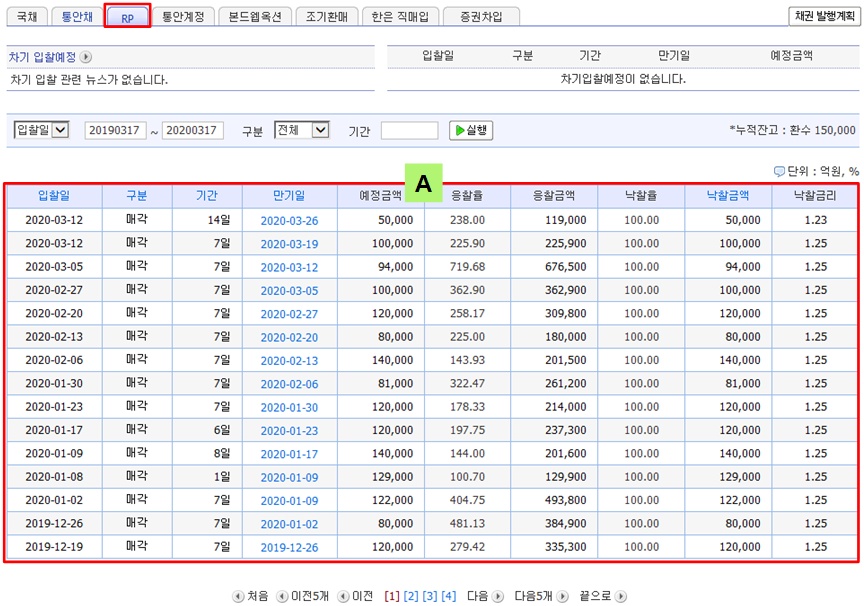Screen dimensions: 864x606
Task: Open maturity date link 2019-12-26
Action: (x=289, y=548)
